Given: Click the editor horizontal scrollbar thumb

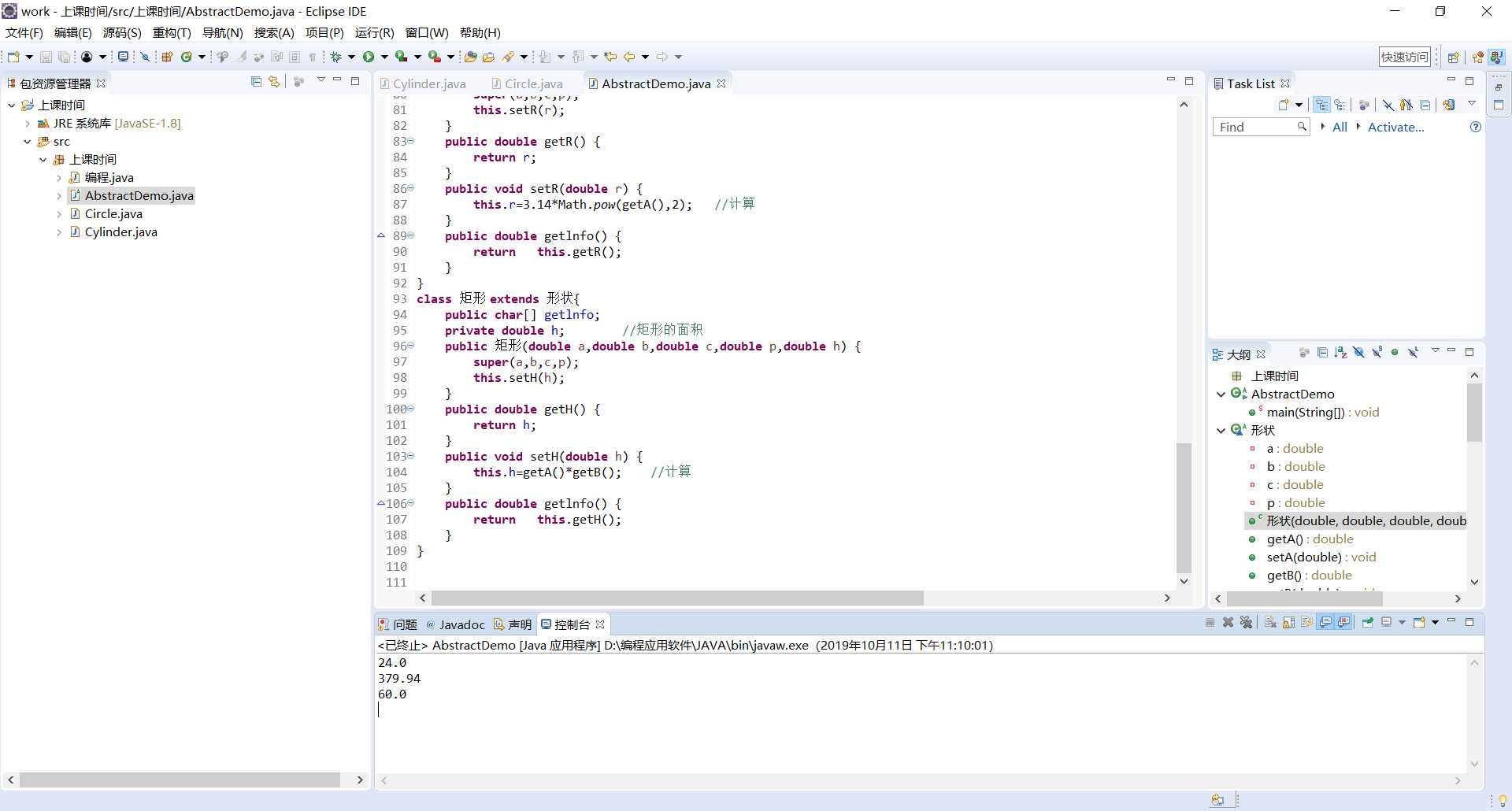Looking at the screenshot, I should coord(677,598).
